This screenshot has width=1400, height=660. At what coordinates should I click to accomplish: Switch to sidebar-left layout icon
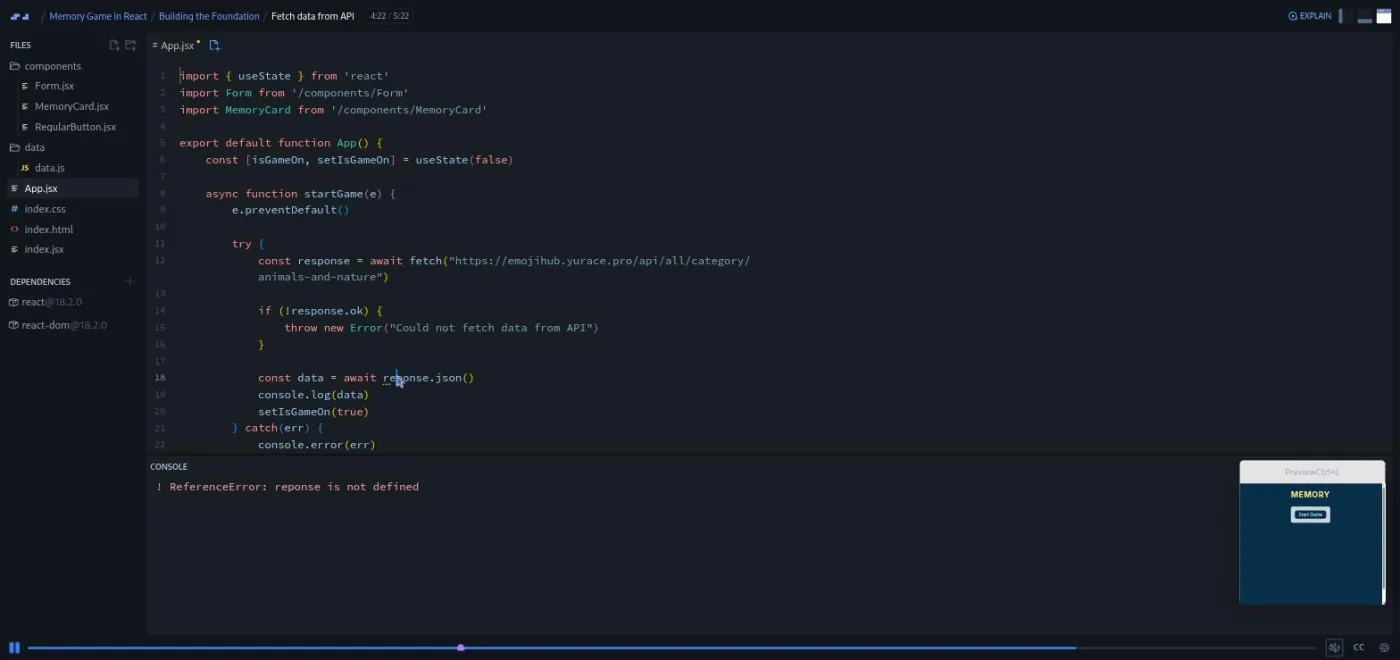click(1345, 16)
